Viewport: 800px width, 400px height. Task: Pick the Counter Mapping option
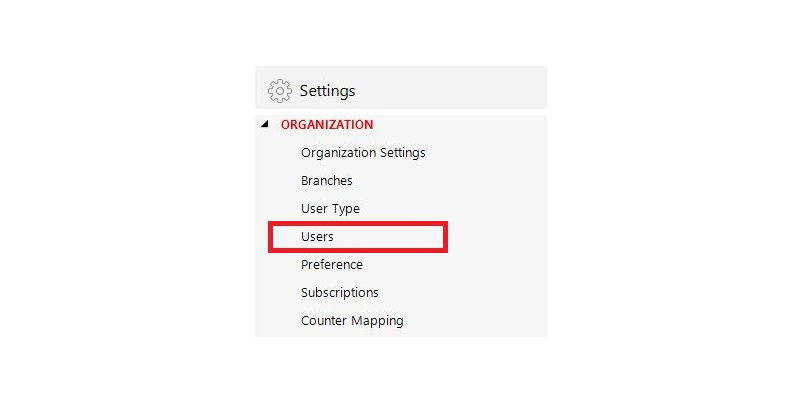pos(352,321)
